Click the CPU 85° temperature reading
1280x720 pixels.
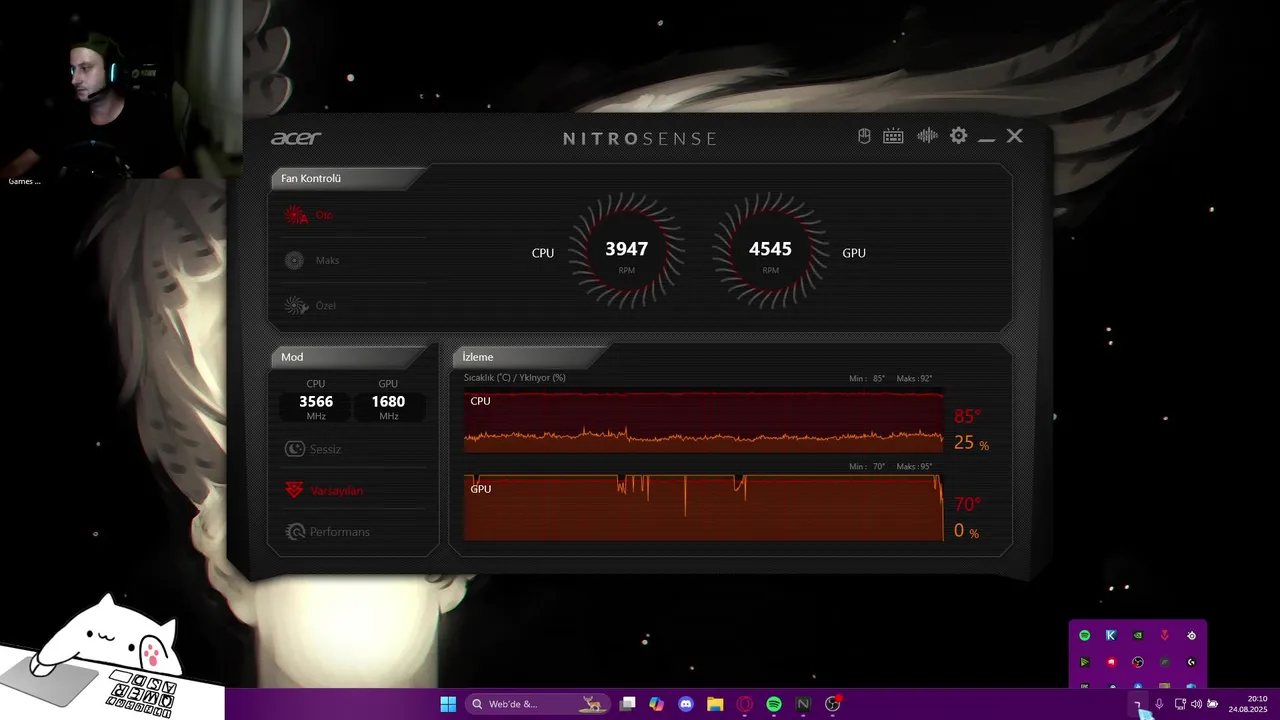(x=967, y=416)
